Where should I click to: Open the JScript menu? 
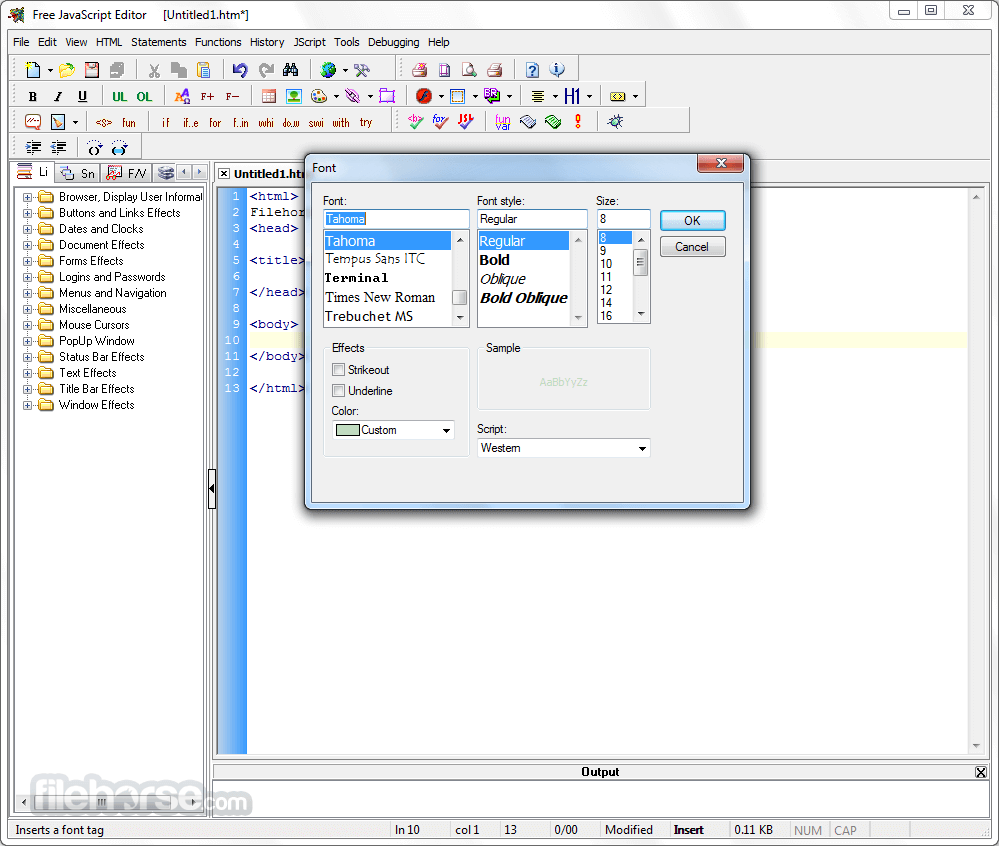point(309,42)
